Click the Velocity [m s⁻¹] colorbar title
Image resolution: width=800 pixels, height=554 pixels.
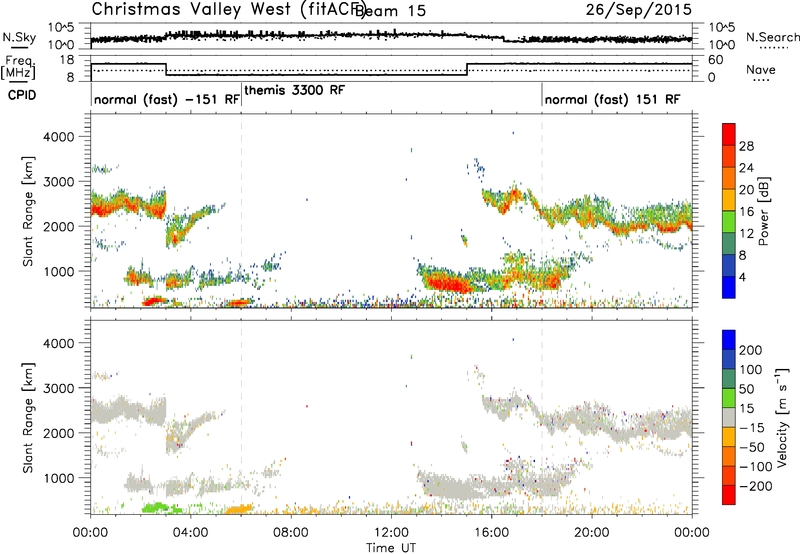coord(781,417)
